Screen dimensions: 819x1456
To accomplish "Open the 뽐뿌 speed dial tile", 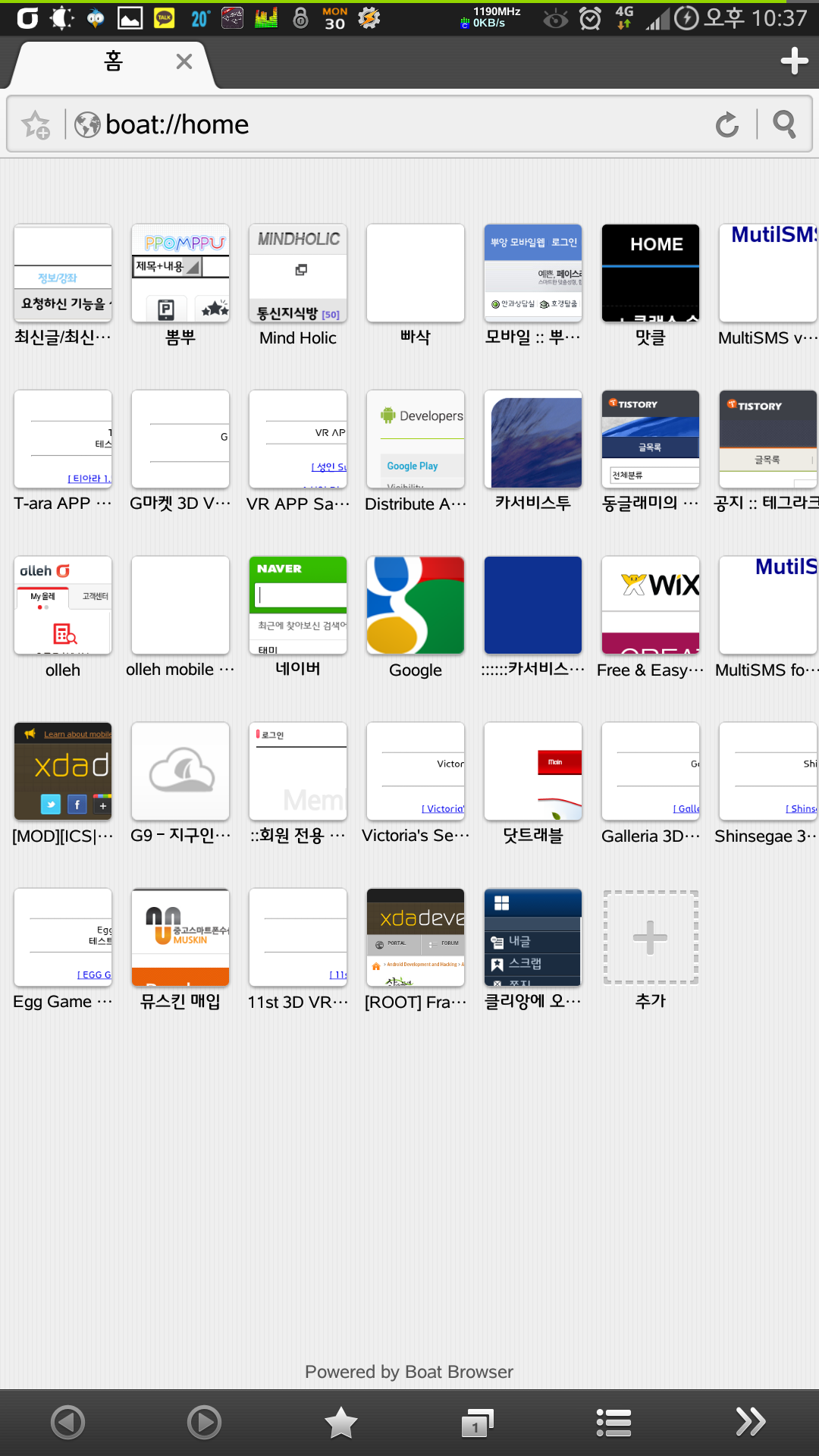I will (x=180, y=273).
